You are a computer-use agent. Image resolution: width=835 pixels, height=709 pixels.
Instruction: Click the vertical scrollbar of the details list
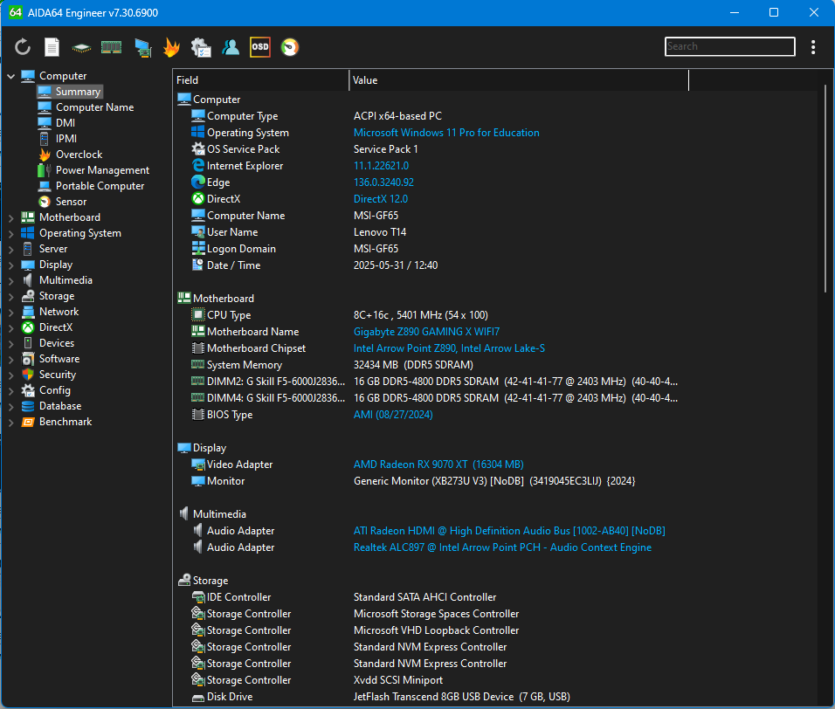click(x=825, y=189)
